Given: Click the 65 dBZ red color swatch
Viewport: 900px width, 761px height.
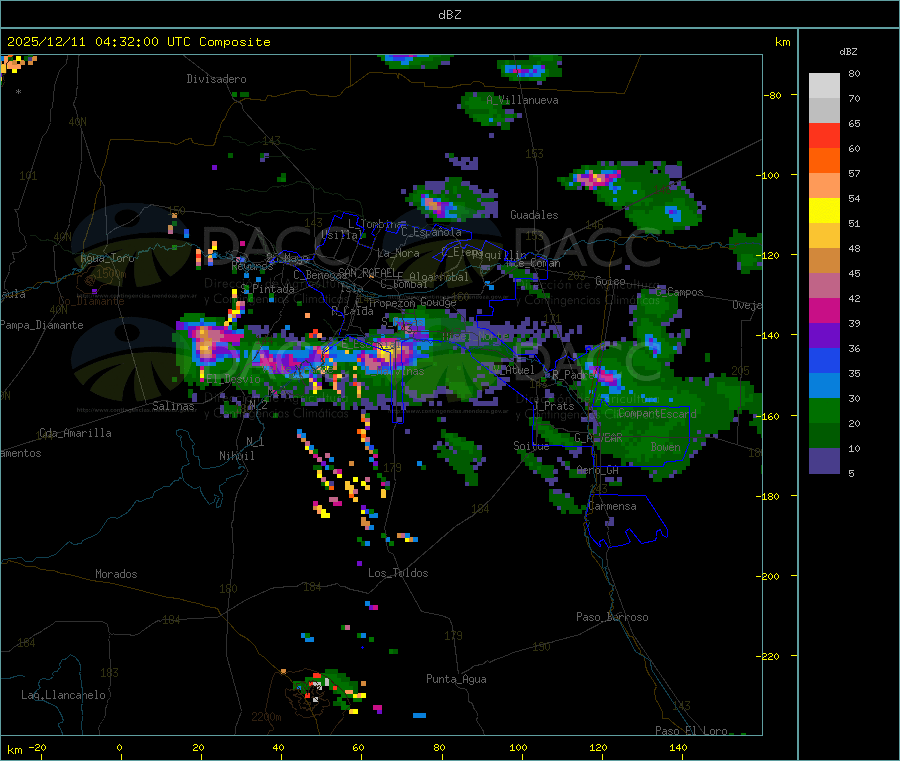Looking at the screenshot, I should point(824,135).
